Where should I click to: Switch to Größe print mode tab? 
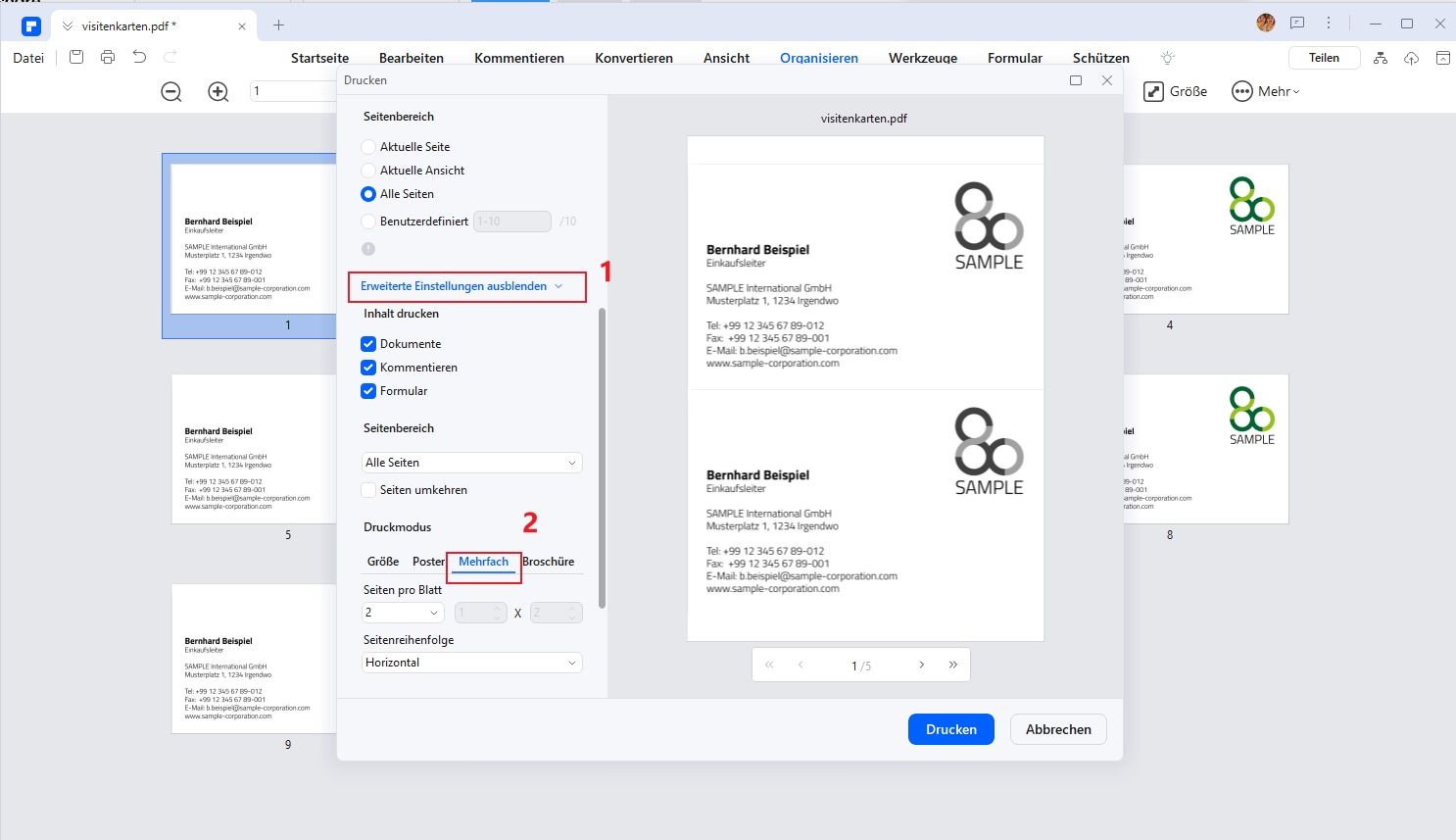pos(383,562)
